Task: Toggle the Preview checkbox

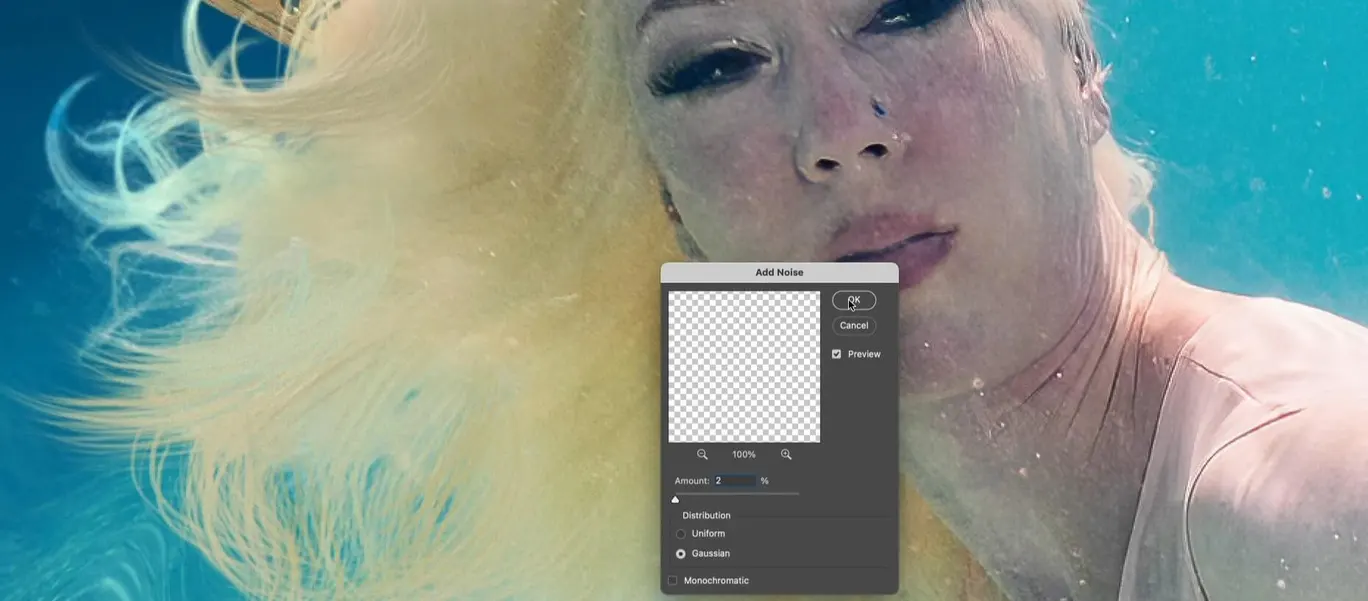Action: (x=837, y=354)
